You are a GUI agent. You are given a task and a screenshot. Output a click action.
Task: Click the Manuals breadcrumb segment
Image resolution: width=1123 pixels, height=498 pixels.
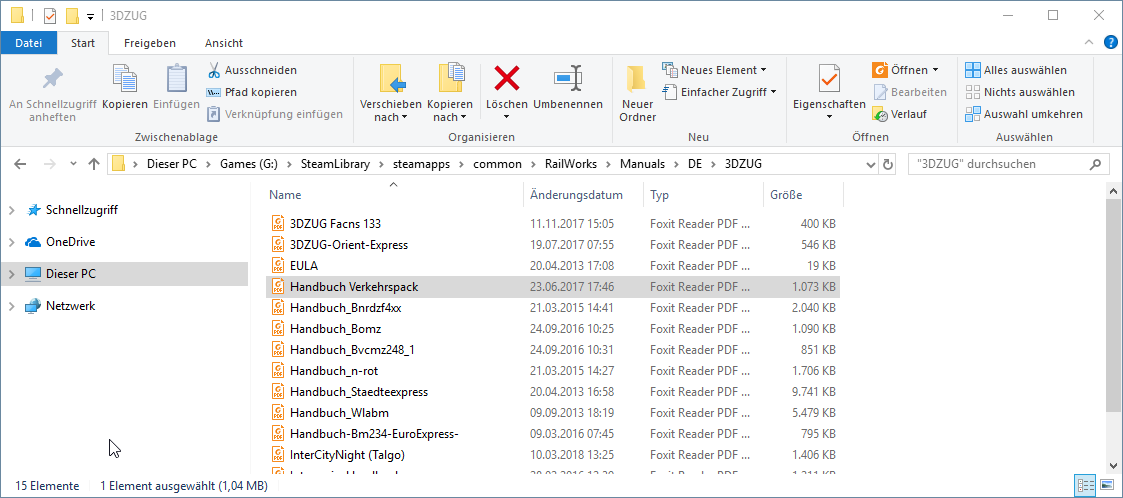point(641,164)
